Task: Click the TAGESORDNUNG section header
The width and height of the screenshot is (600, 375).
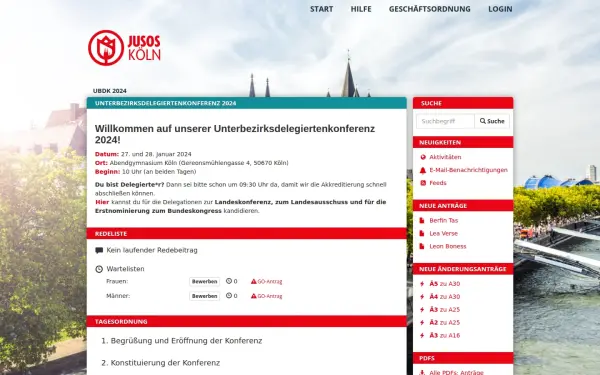Action: click(246, 321)
